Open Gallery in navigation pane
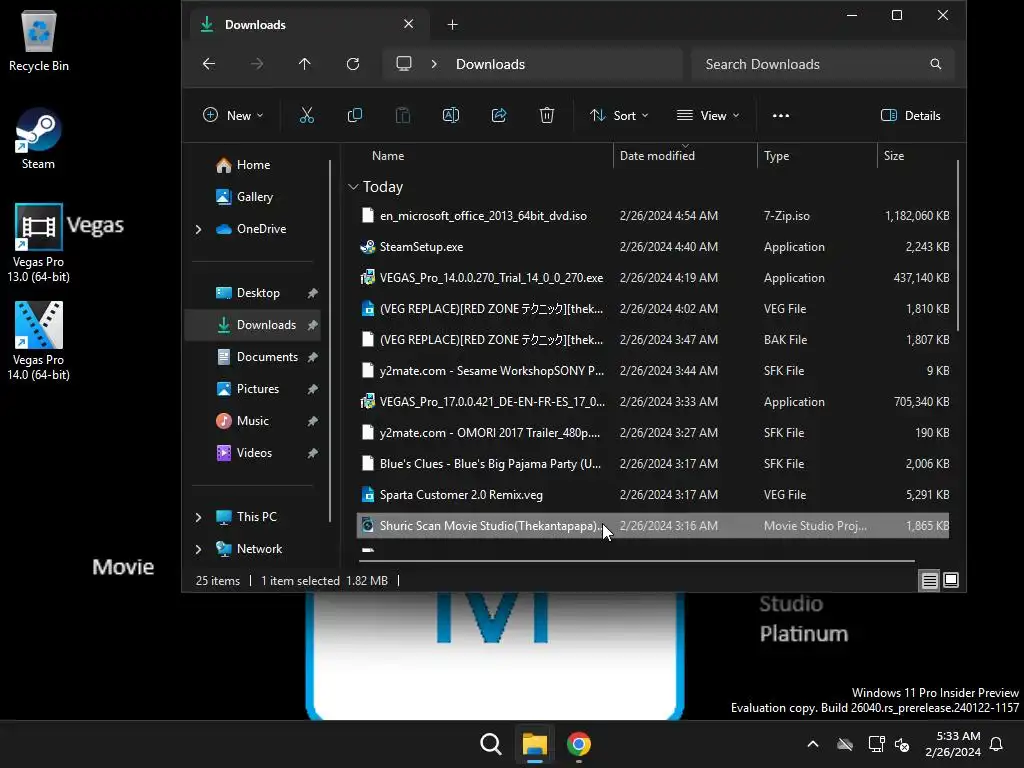1024x768 pixels. click(244, 197)
